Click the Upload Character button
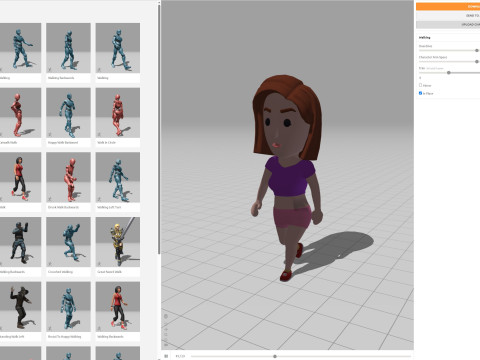The height and width of the screenshot is (360, 480). 448,25
